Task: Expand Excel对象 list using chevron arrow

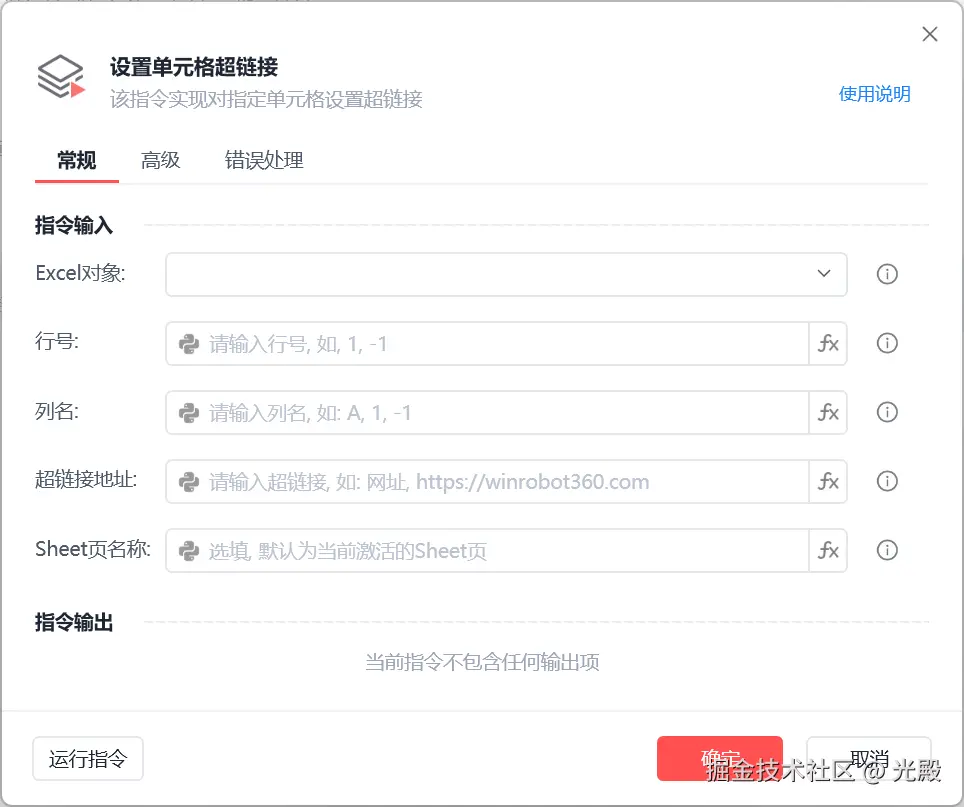Action: 824,274
